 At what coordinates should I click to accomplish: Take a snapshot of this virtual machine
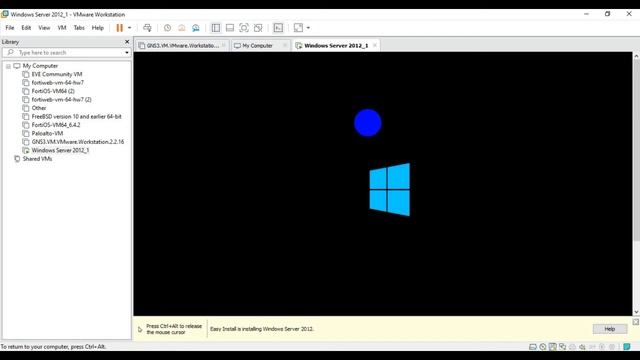pos(167,28)
